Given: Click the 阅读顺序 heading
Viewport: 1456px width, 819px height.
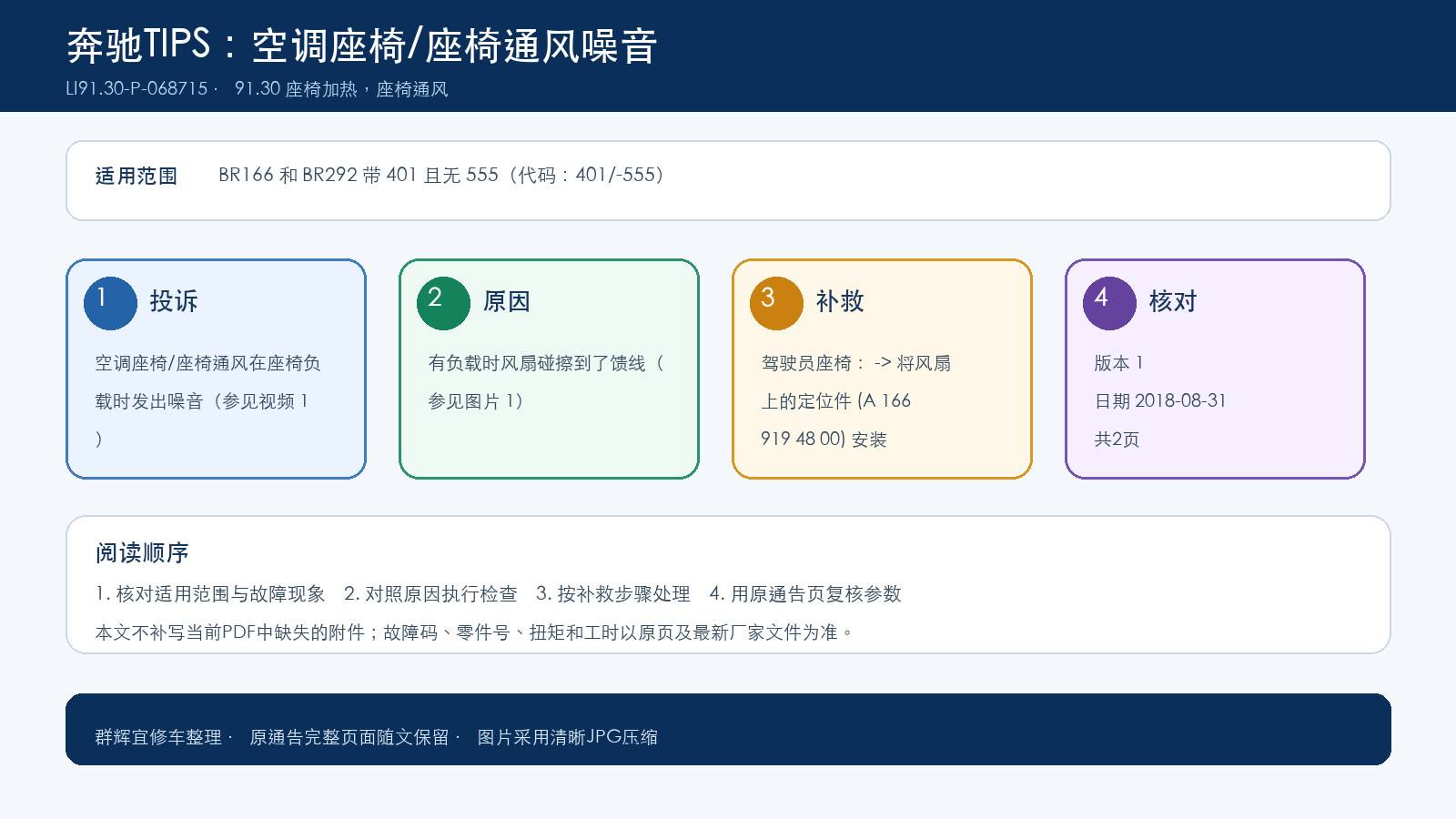Looking at the screenshot, I should (x=142, y=553).
